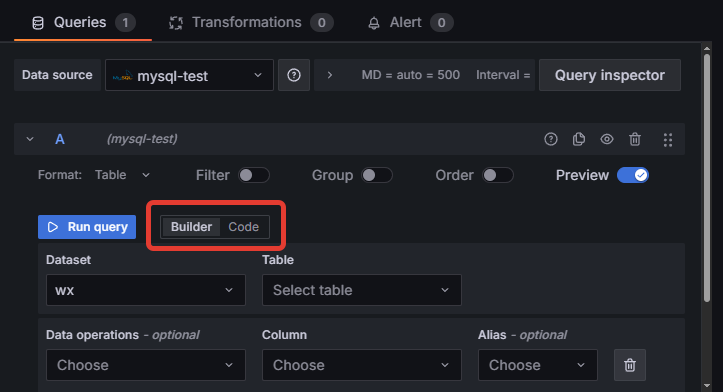
Task: Click the "Interval =" text
Action: click(x=503, y=75)
